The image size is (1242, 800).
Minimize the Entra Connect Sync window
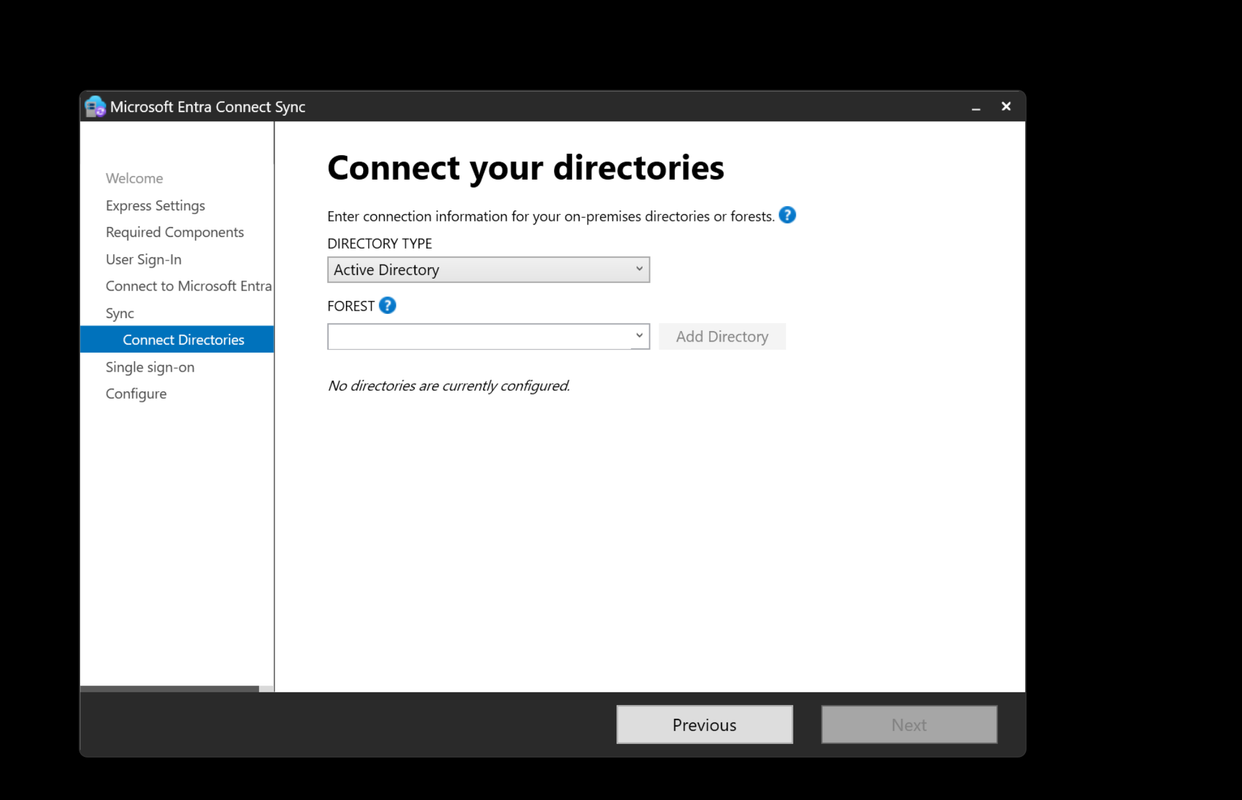[x=976, y=107]
